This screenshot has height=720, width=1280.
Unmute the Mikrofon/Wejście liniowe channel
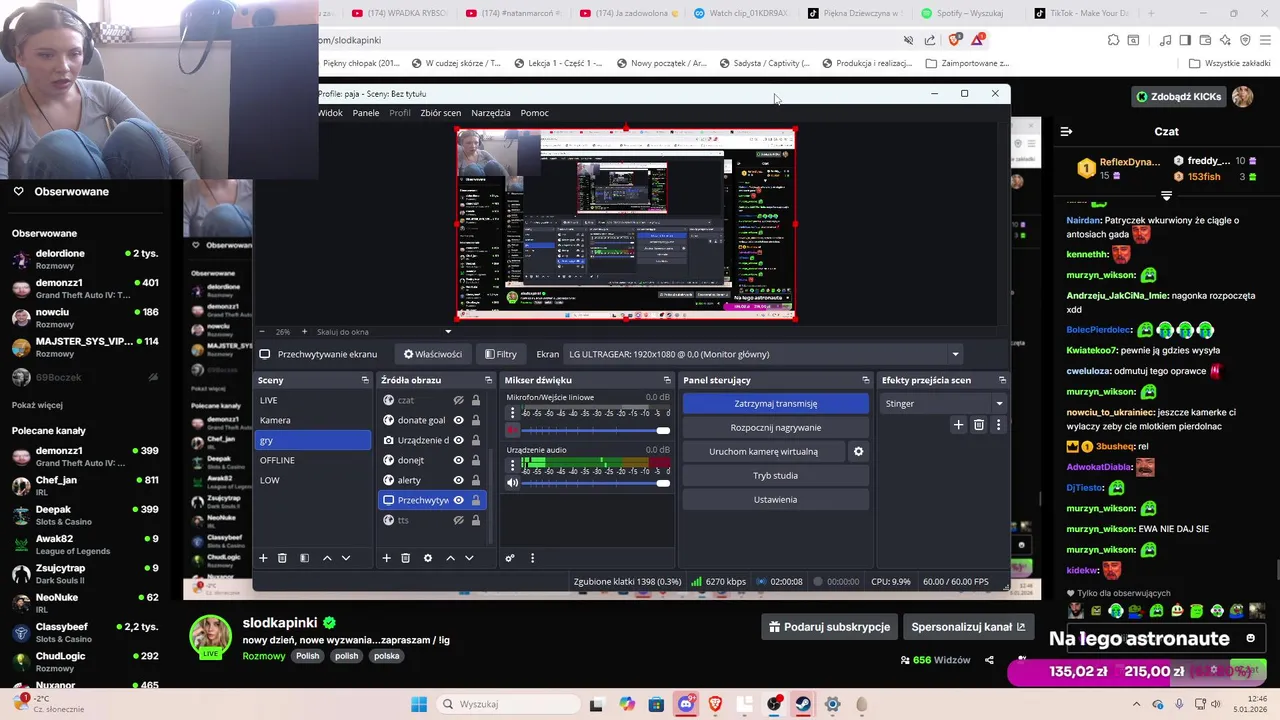(512, 430)
